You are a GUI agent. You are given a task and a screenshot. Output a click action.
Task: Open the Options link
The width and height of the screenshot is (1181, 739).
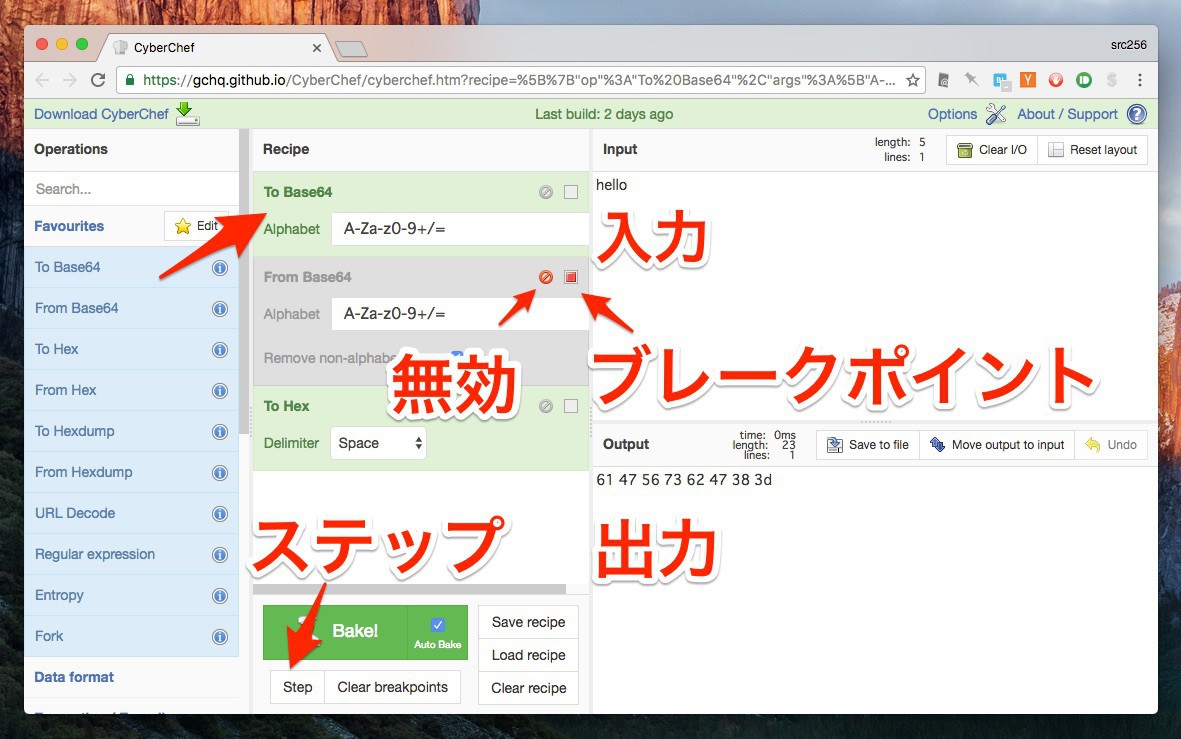(x=952, y=114)
